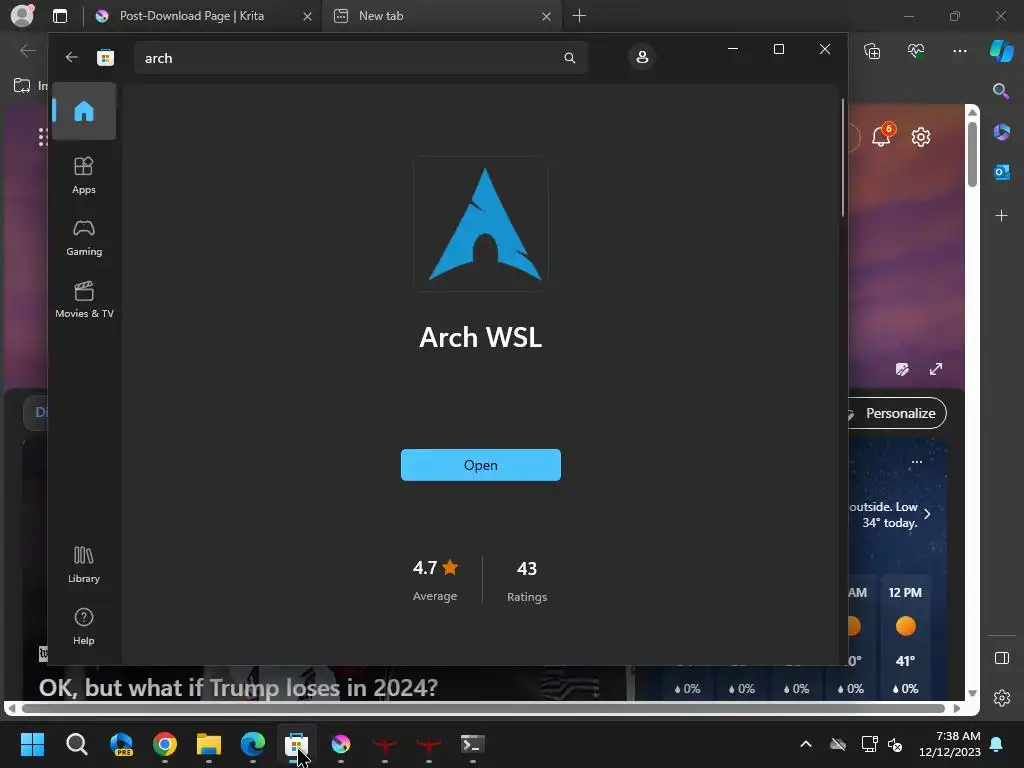Screen dimensions: 1024x768
Task: Open Edge Browser essentials heart icon
Action: click(x=916, y=51)
